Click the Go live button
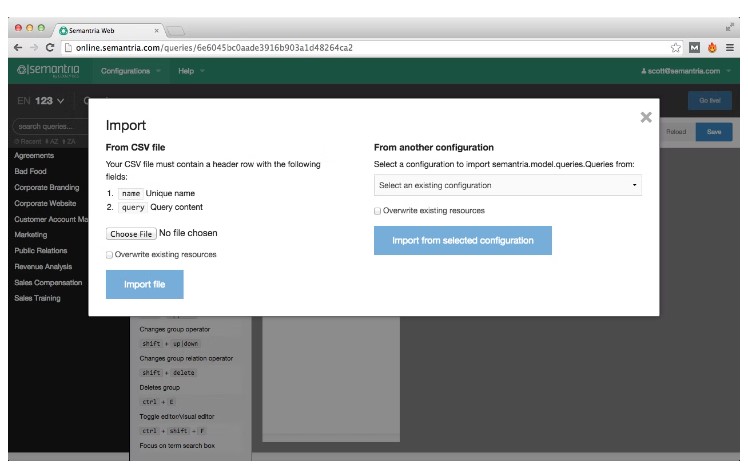The width and height of the screenshot is (748, 472). [x=709, y=101]
